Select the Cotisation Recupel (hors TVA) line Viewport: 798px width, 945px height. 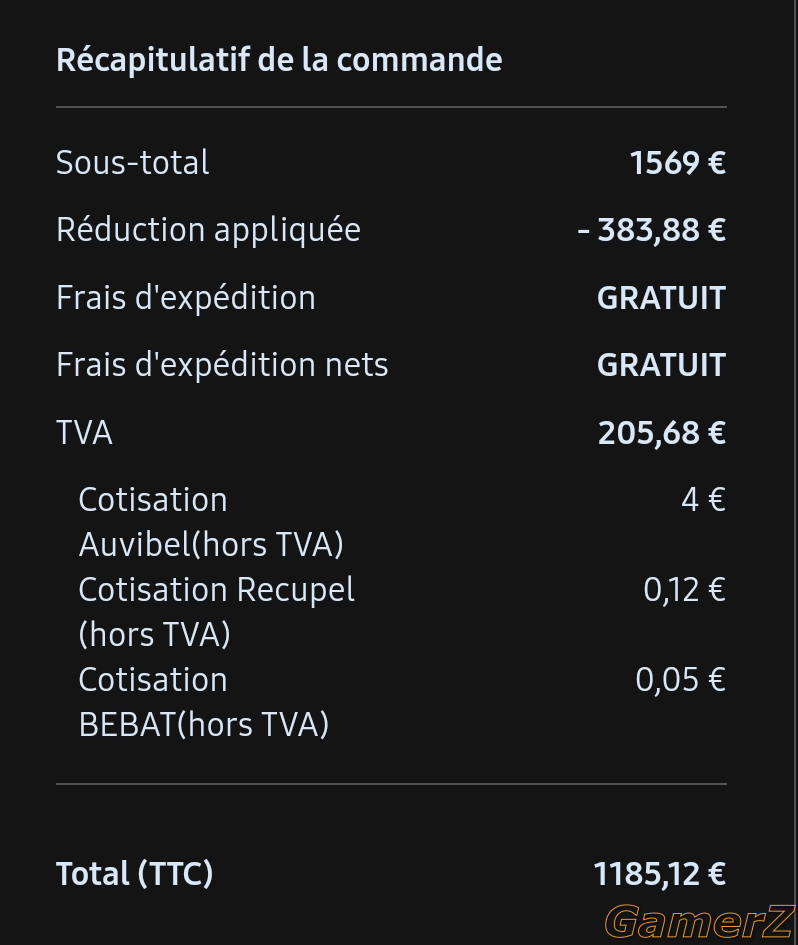216,612
